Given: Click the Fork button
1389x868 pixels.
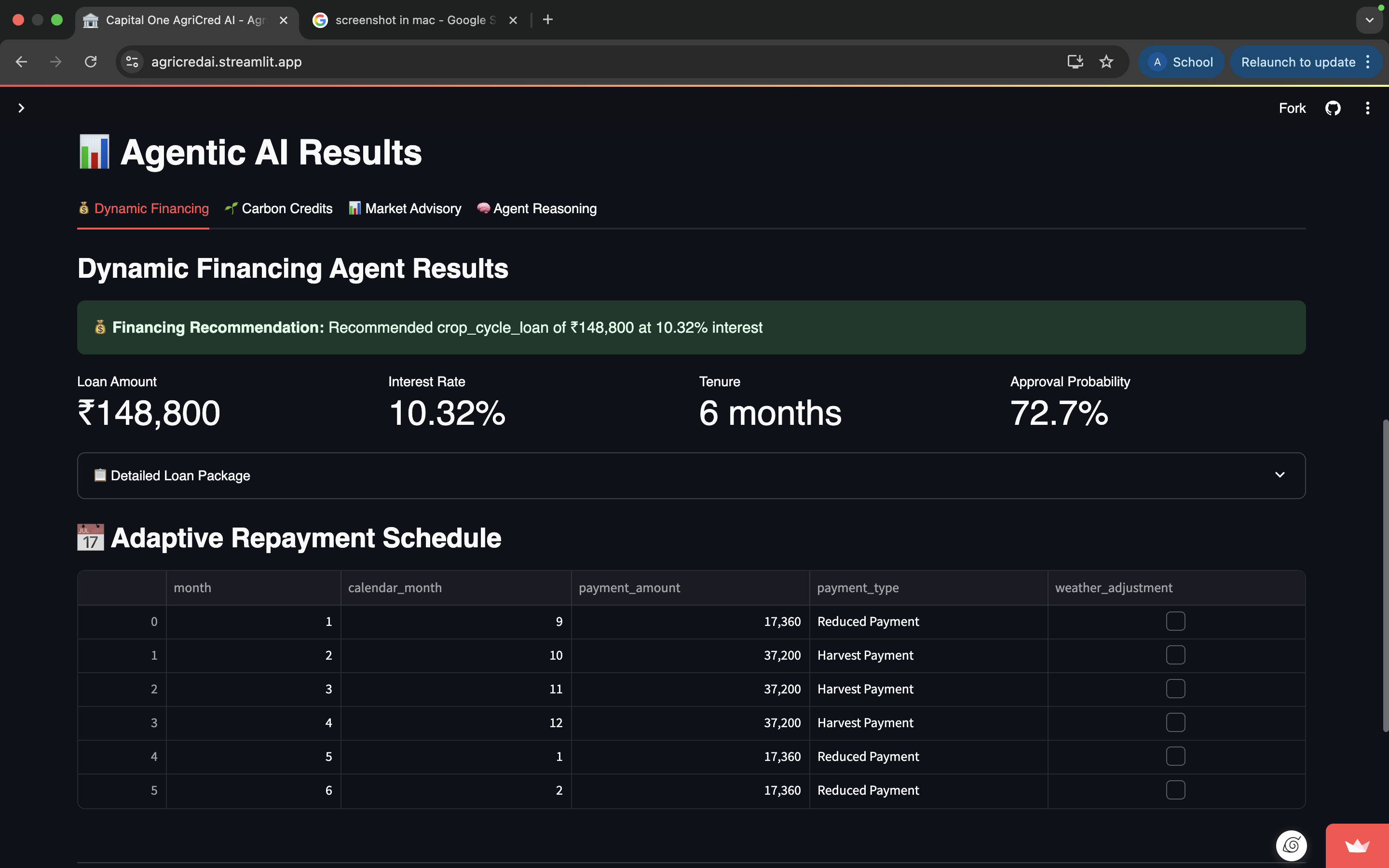Looking at the screenshot, I should click(x=1292, y=108).
